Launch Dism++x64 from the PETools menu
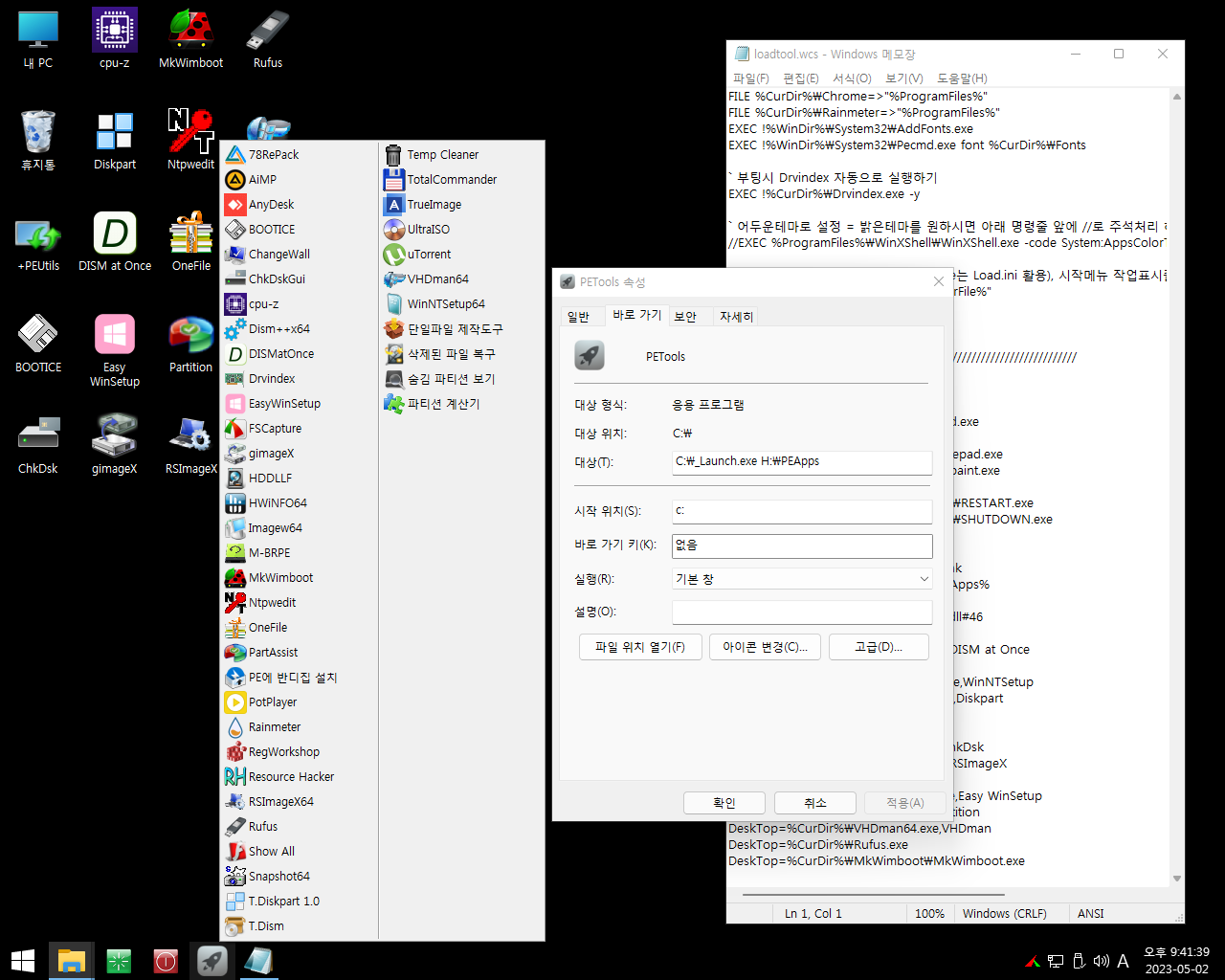1225x980 pixels. [x=300, y=328]
